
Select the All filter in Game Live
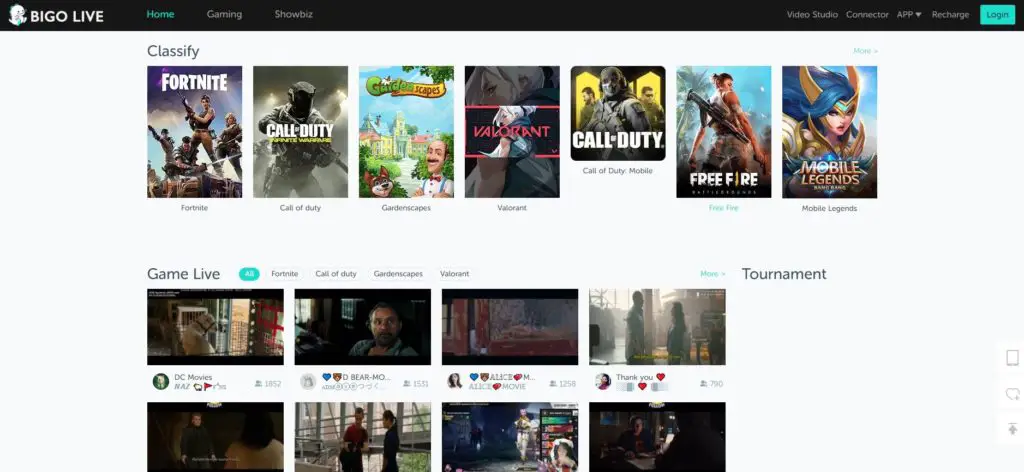point(249,274)
